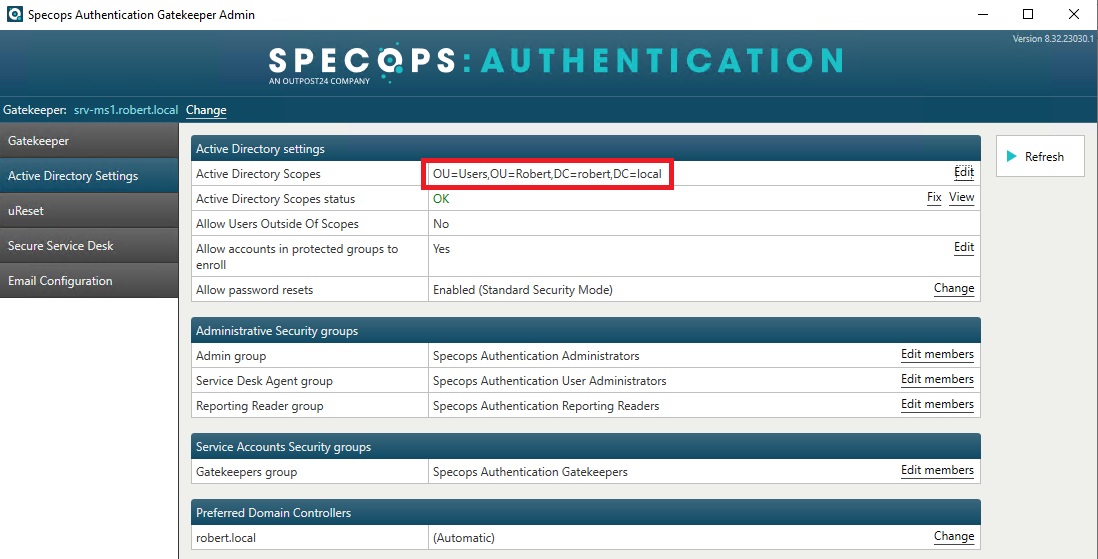The height and width of the screenshot is (559, 1098).
Task: Click the Refresh button
Action: click(x=1040, y=156)
